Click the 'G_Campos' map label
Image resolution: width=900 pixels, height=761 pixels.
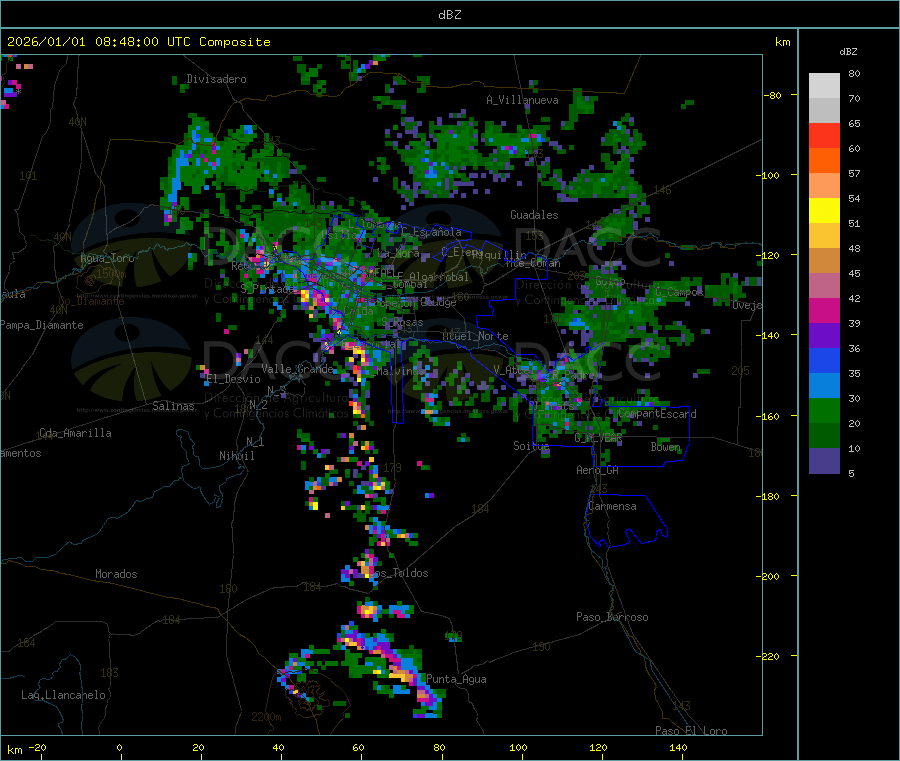(680, 292)
